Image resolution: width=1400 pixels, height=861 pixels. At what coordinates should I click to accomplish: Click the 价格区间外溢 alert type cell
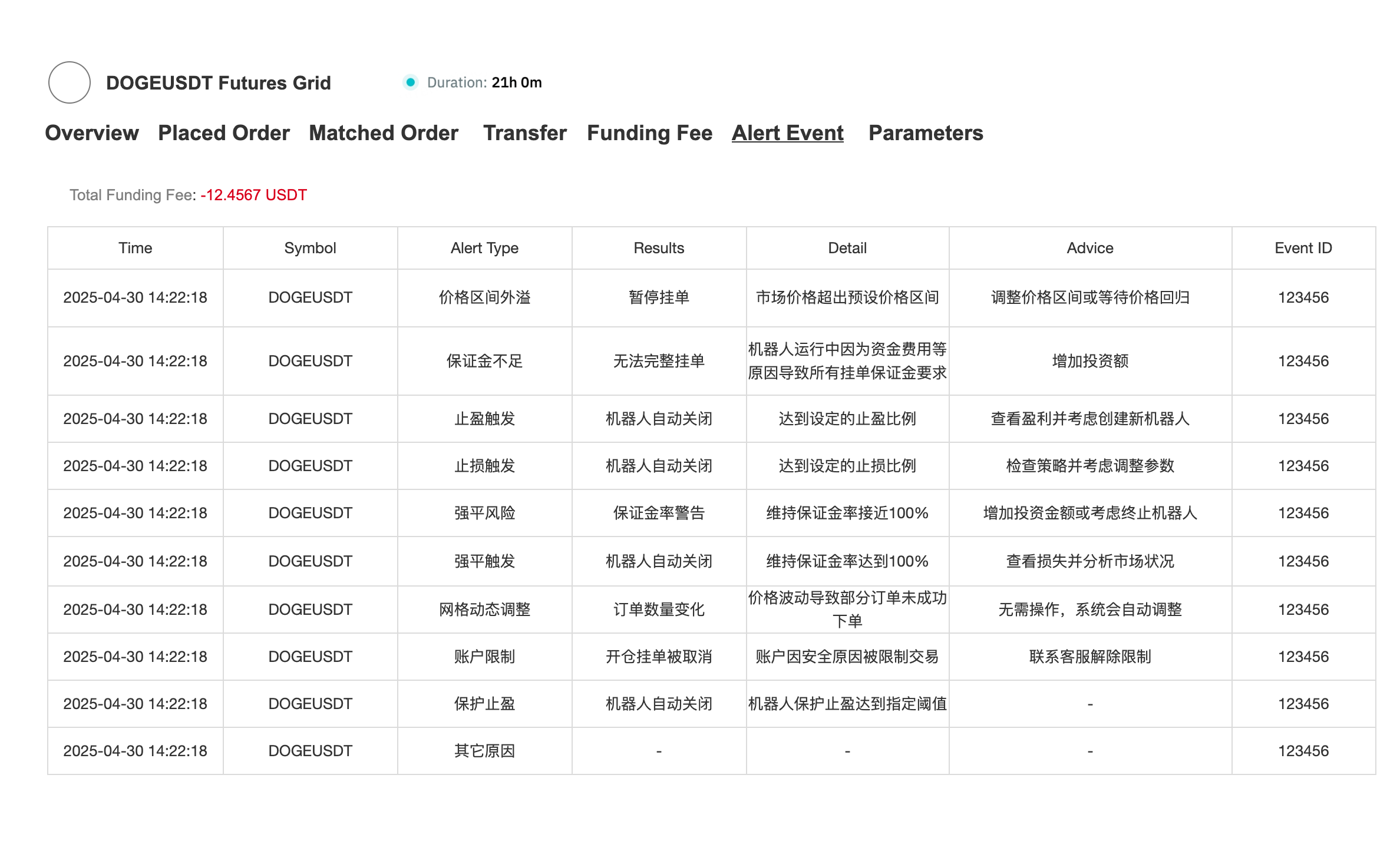pyautogui.click(x=484, y=297)
